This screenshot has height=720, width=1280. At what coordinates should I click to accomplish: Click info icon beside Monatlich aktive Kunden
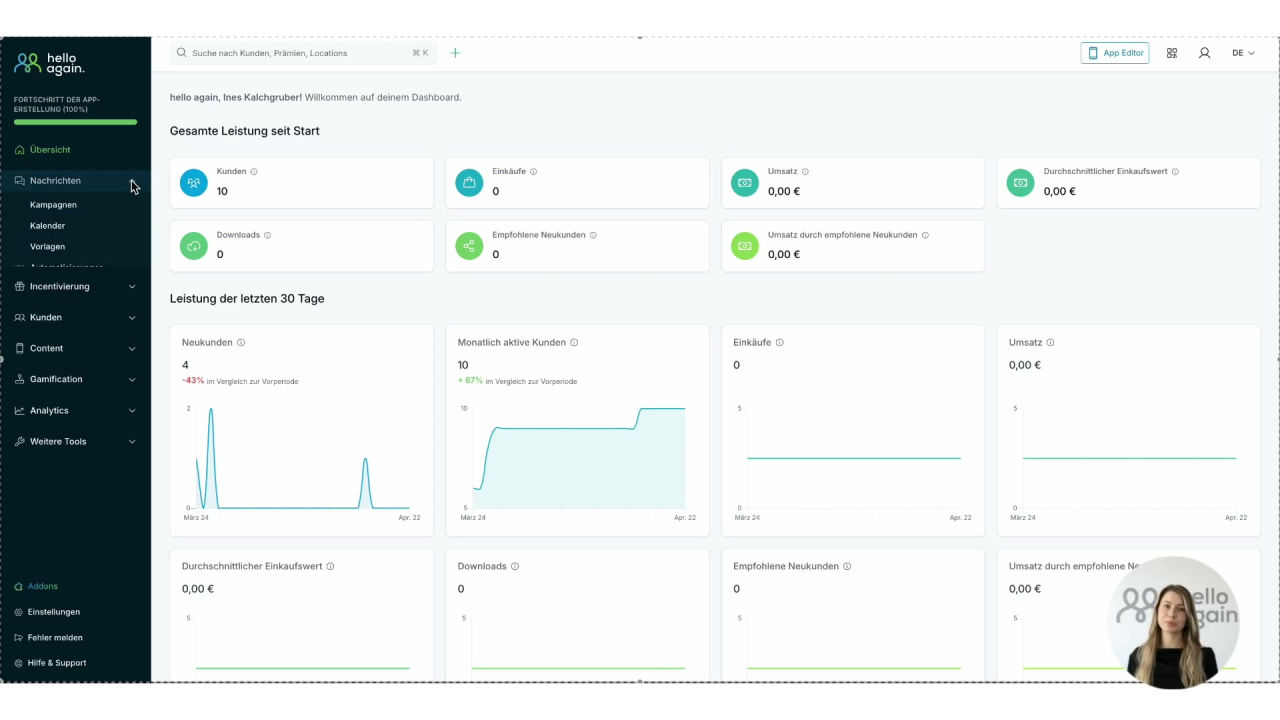point(574,343)
